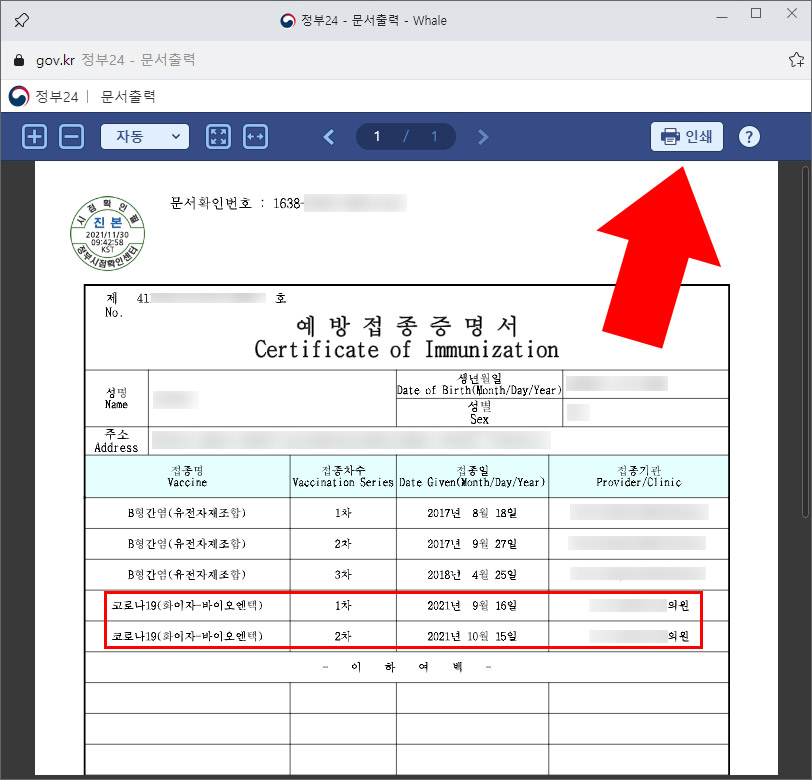The height and width of the screenshot is (780, 812).
Task: Click the lock site security icon
Action: click(19, 60)
